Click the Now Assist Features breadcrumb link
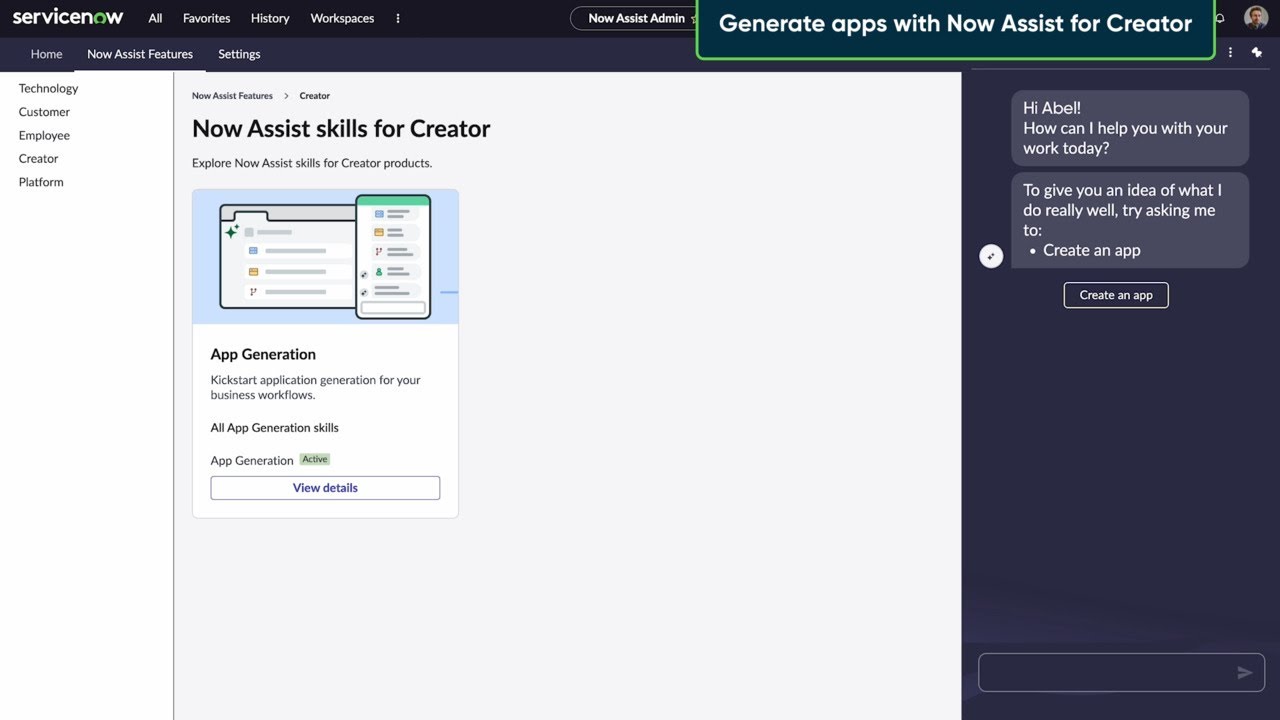The image size is (1280, 720). [232, 95]
